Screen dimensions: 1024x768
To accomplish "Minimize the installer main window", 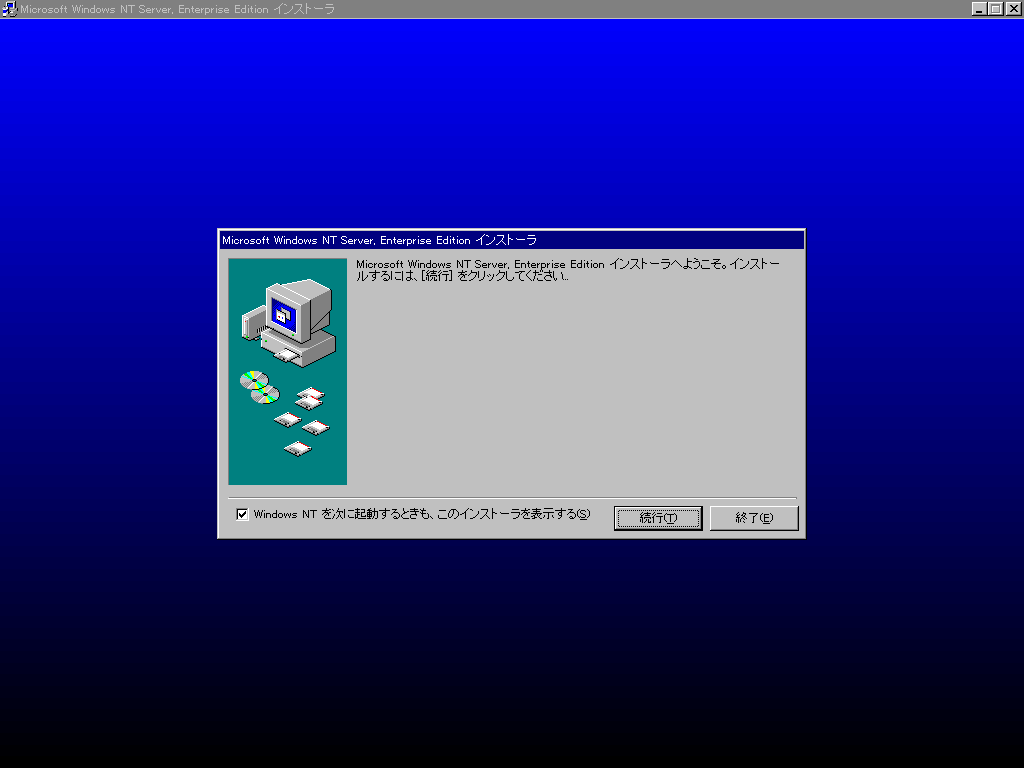I will pyautogui.click(x=979, y=9).
